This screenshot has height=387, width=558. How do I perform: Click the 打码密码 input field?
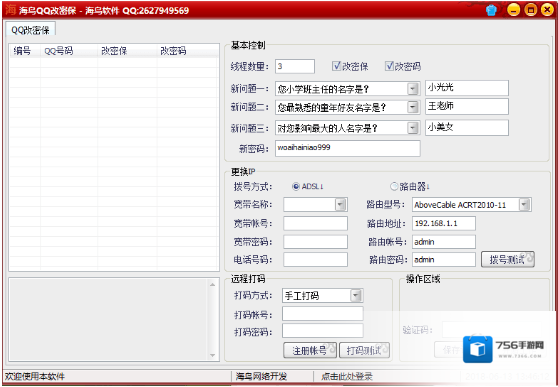pyautogui.click(x=323, y=331)
